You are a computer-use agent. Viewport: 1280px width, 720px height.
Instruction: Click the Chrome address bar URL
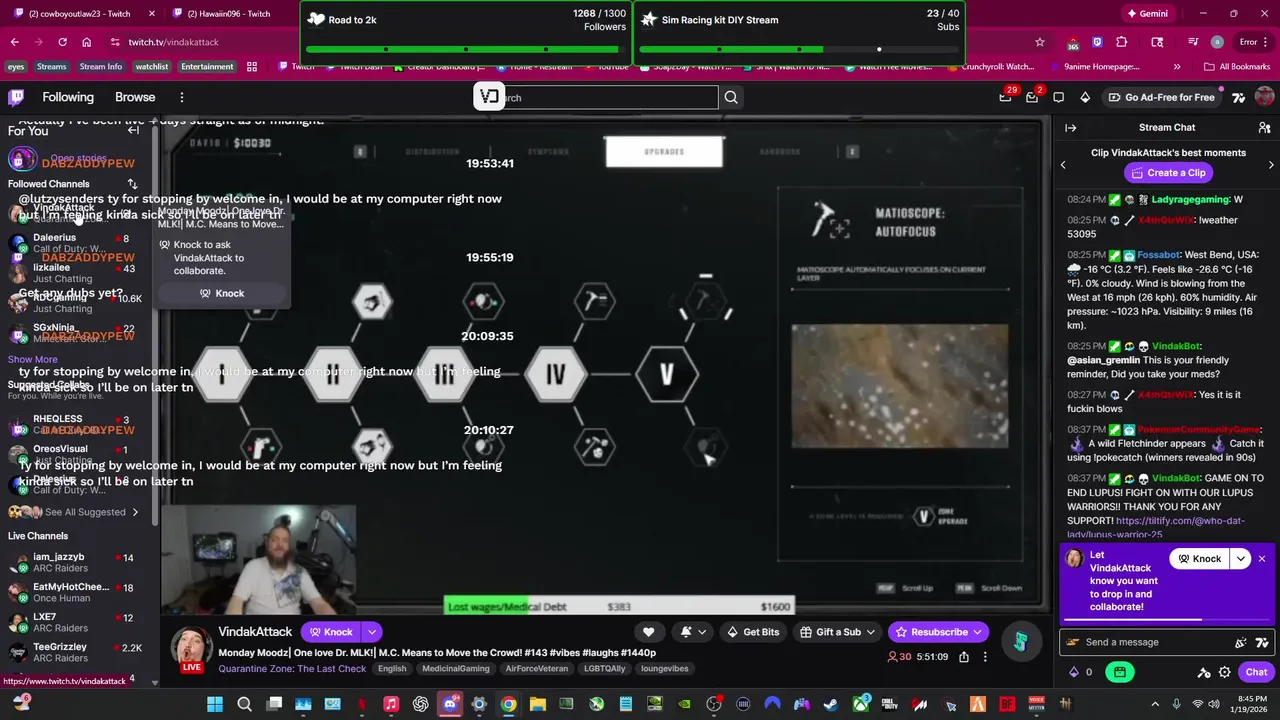[173, 42]
